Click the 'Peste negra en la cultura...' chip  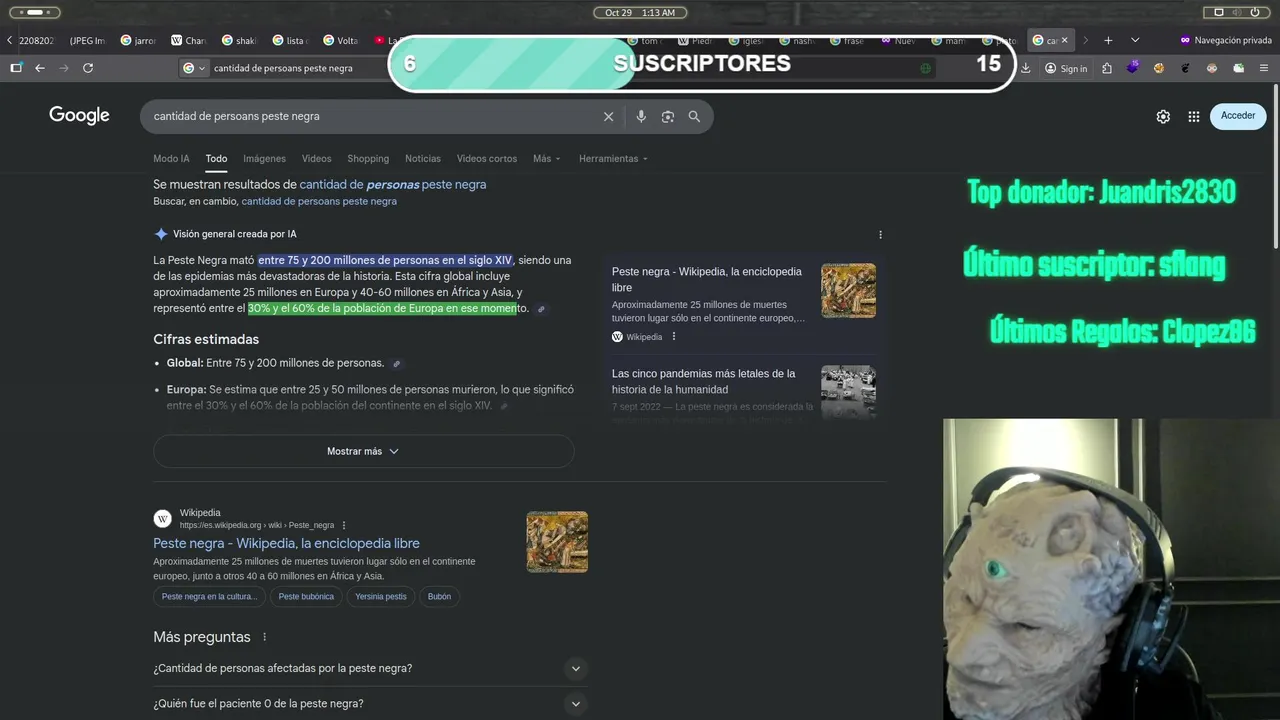pos(209,597)
